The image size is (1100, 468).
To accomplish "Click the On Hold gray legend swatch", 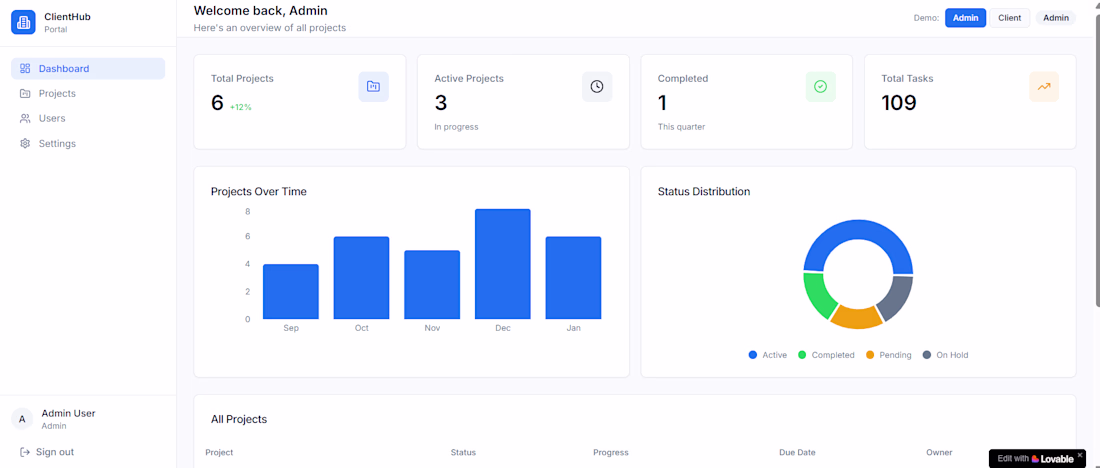I will coord(927,355).
